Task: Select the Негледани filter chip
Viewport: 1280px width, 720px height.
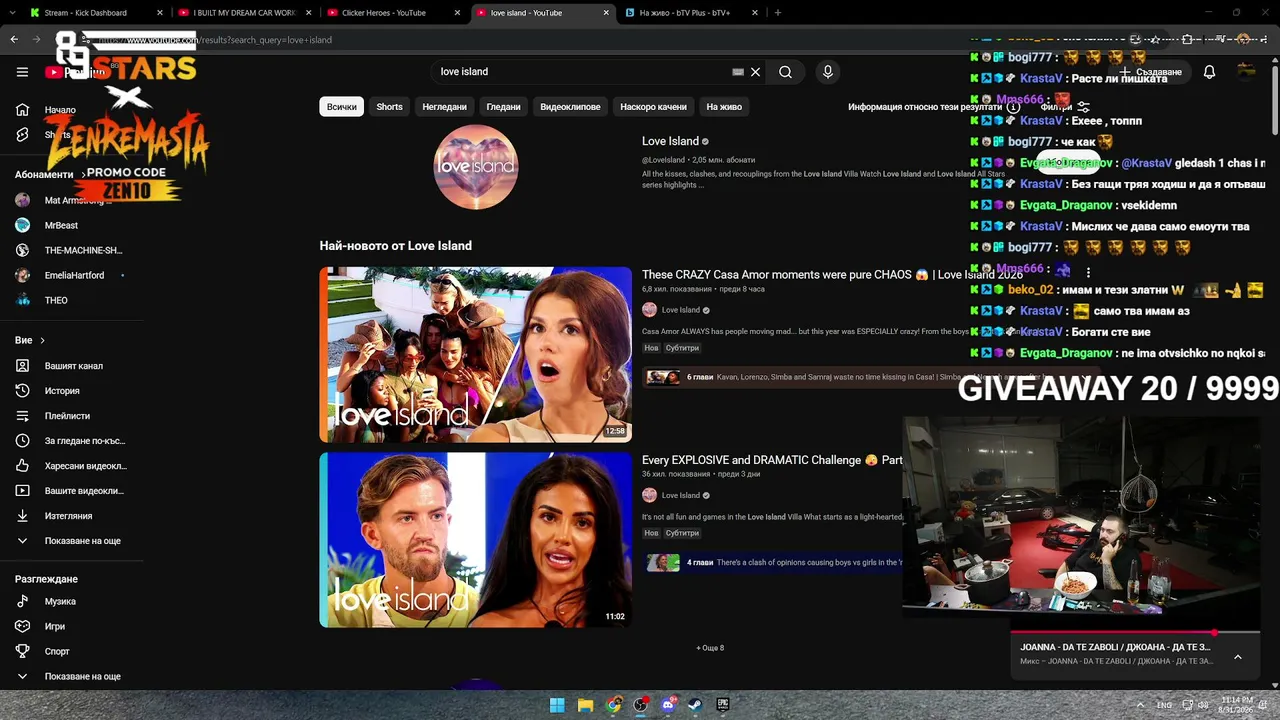Action: coord(444,107)
